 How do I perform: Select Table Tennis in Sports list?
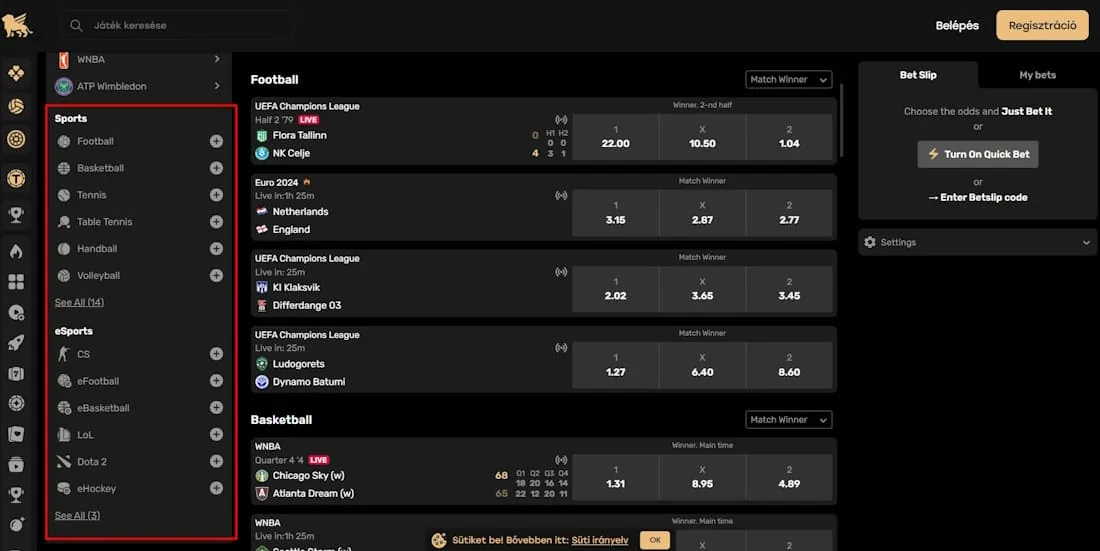[x=105, y=222]
